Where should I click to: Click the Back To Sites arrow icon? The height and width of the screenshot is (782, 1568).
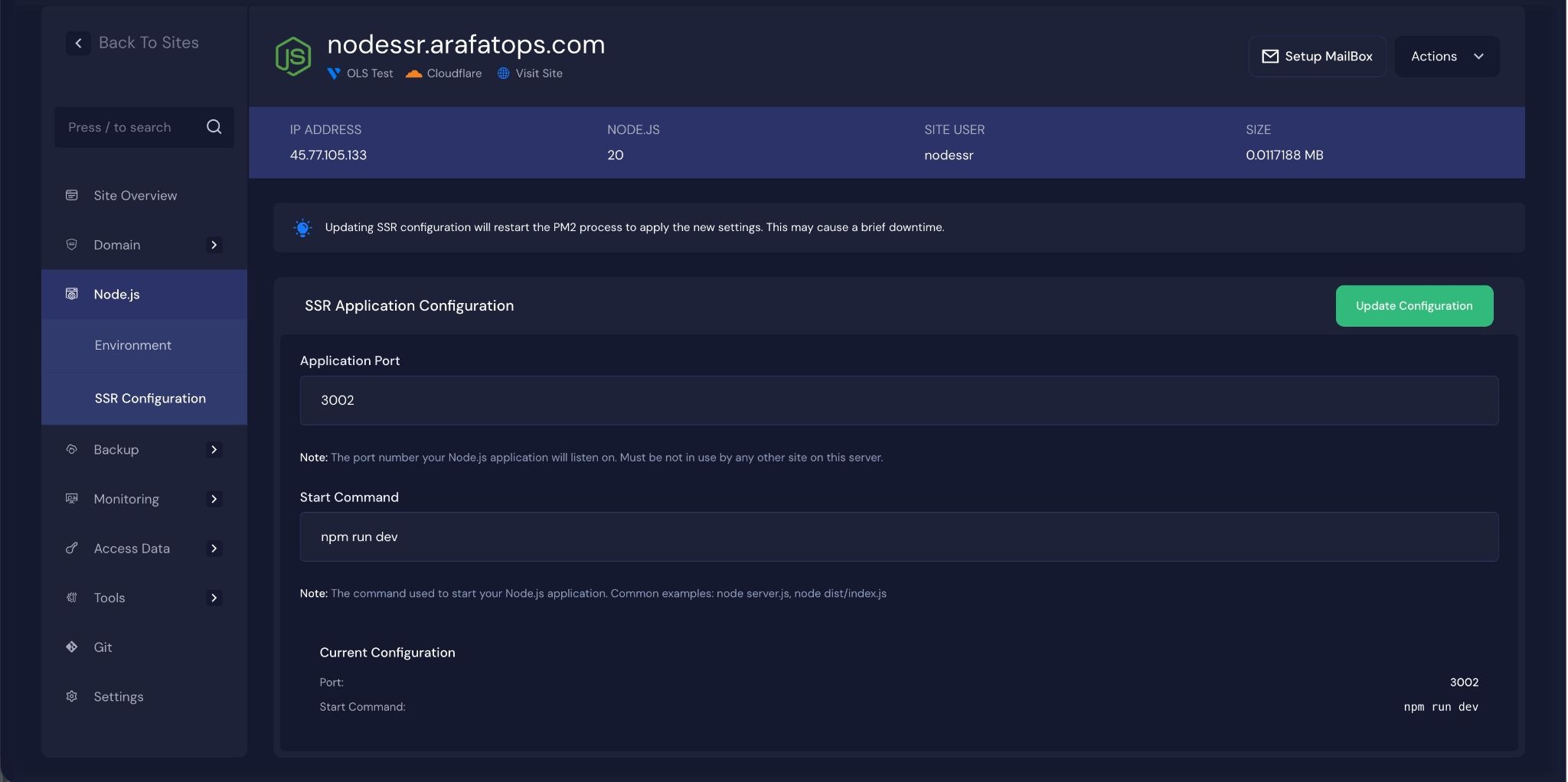[x=78, y=44]
